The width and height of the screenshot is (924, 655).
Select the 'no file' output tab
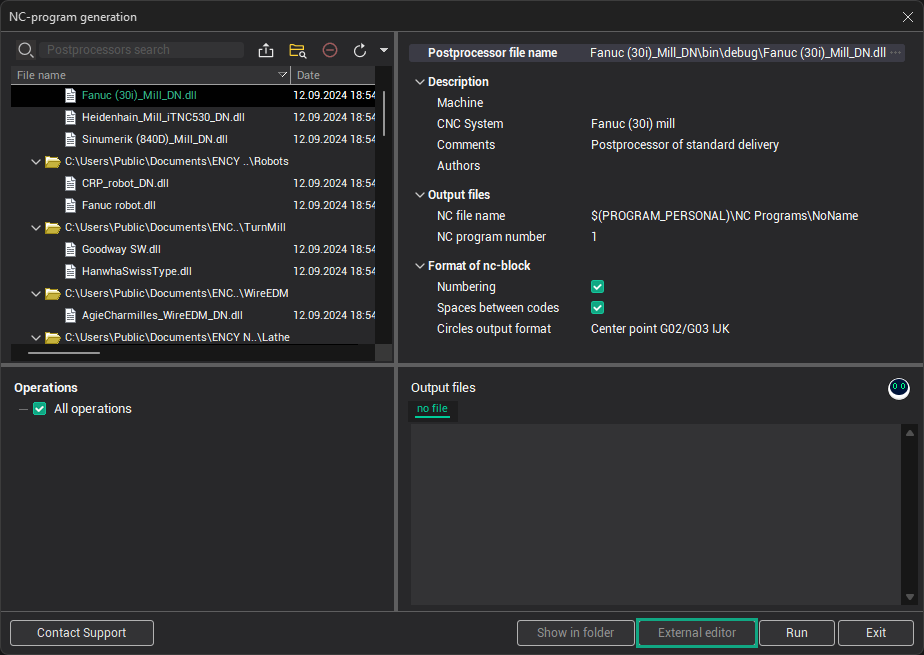[x=433, y=408]
